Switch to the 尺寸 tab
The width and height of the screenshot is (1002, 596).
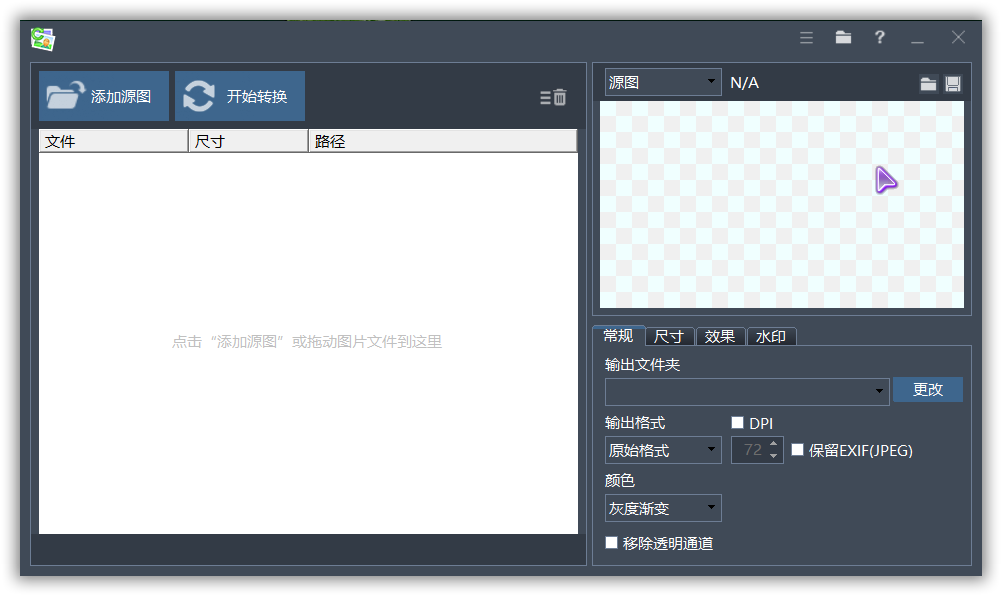(x=668, y=336)
